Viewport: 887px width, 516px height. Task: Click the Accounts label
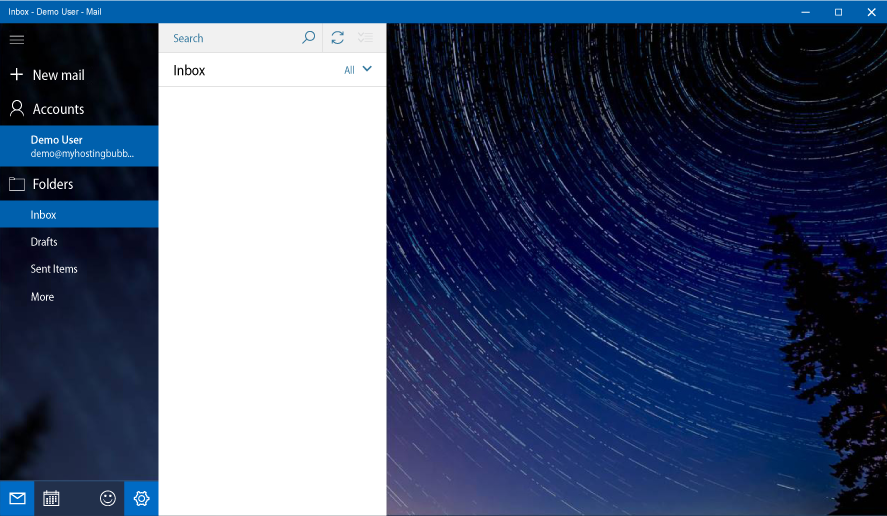58,109
